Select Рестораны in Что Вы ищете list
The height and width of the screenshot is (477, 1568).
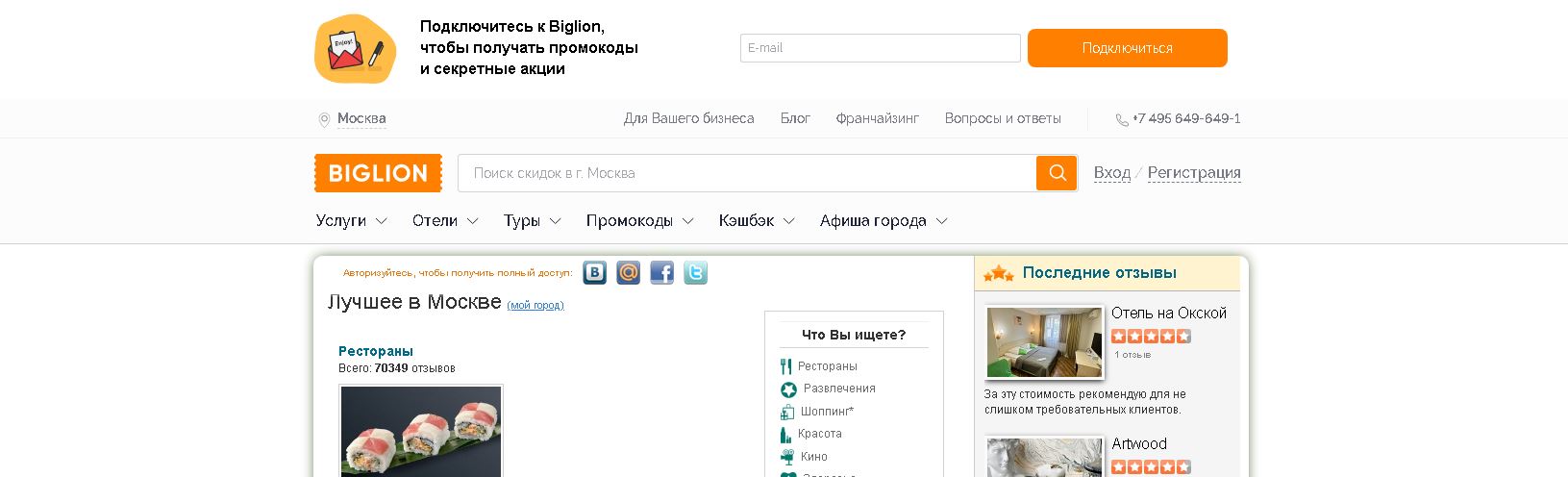828,366
